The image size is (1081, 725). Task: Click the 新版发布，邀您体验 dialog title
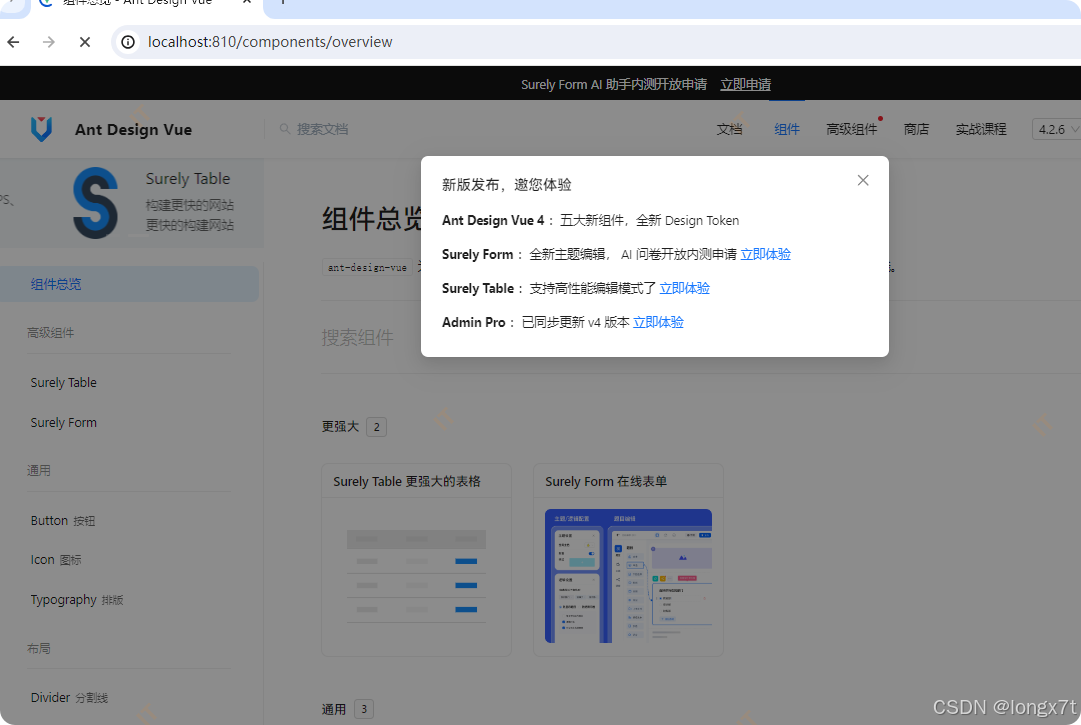507,185
